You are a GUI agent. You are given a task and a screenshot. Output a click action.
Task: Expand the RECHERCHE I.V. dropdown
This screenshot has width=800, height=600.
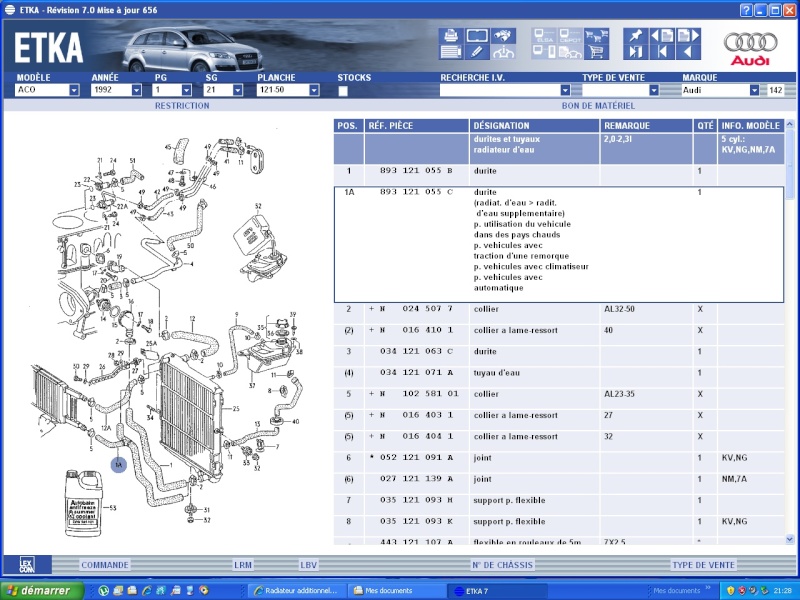click(565, 90)
